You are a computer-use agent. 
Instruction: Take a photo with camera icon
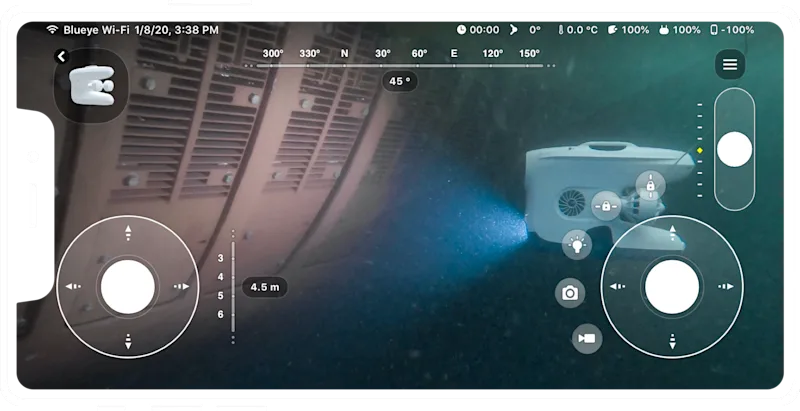(570, 293)
